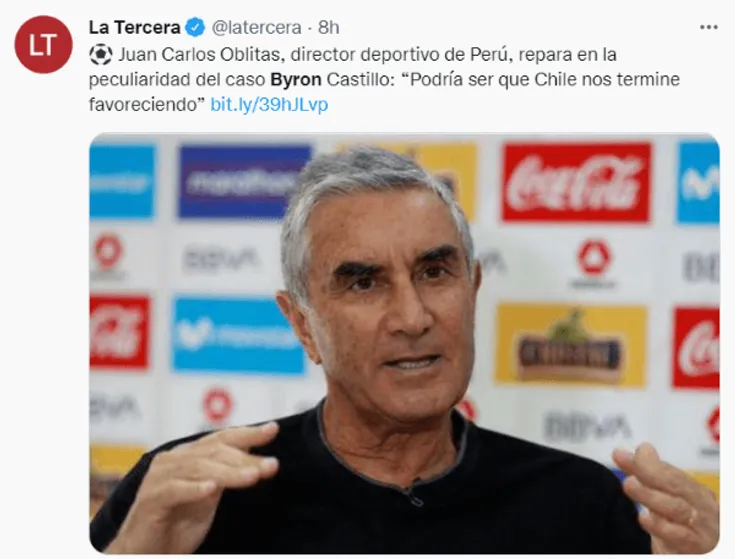
Task: Open the three-dot more options menu
Action: point(708,27)
